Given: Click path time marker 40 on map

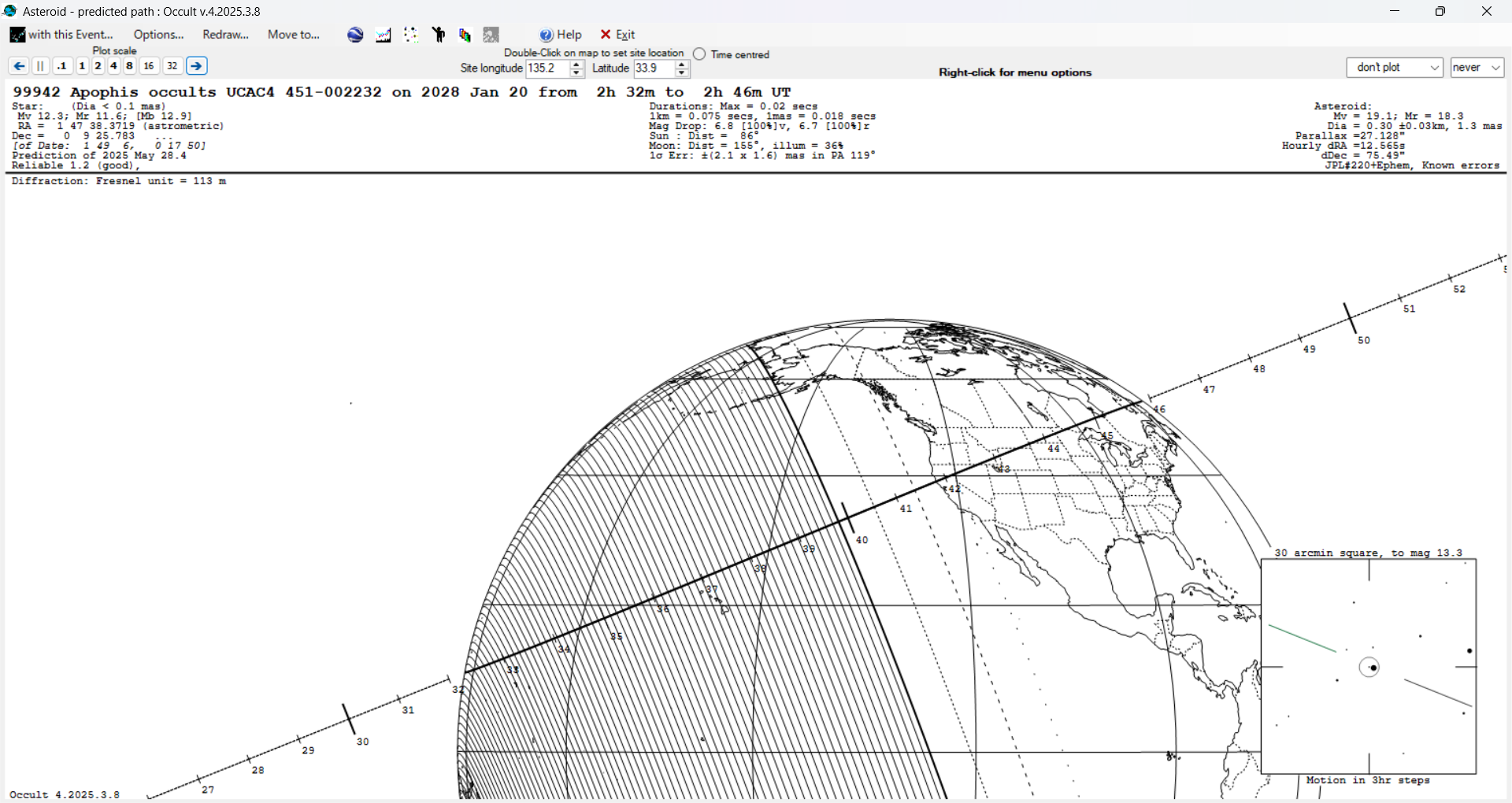Looking at the screenshot, I should (862, 540).
